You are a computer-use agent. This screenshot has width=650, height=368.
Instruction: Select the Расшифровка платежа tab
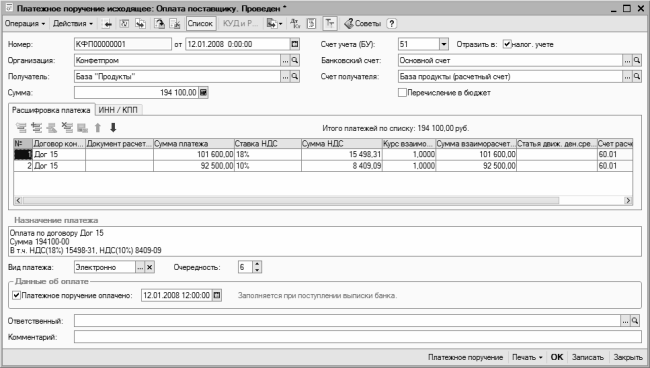tap(51, 110)
